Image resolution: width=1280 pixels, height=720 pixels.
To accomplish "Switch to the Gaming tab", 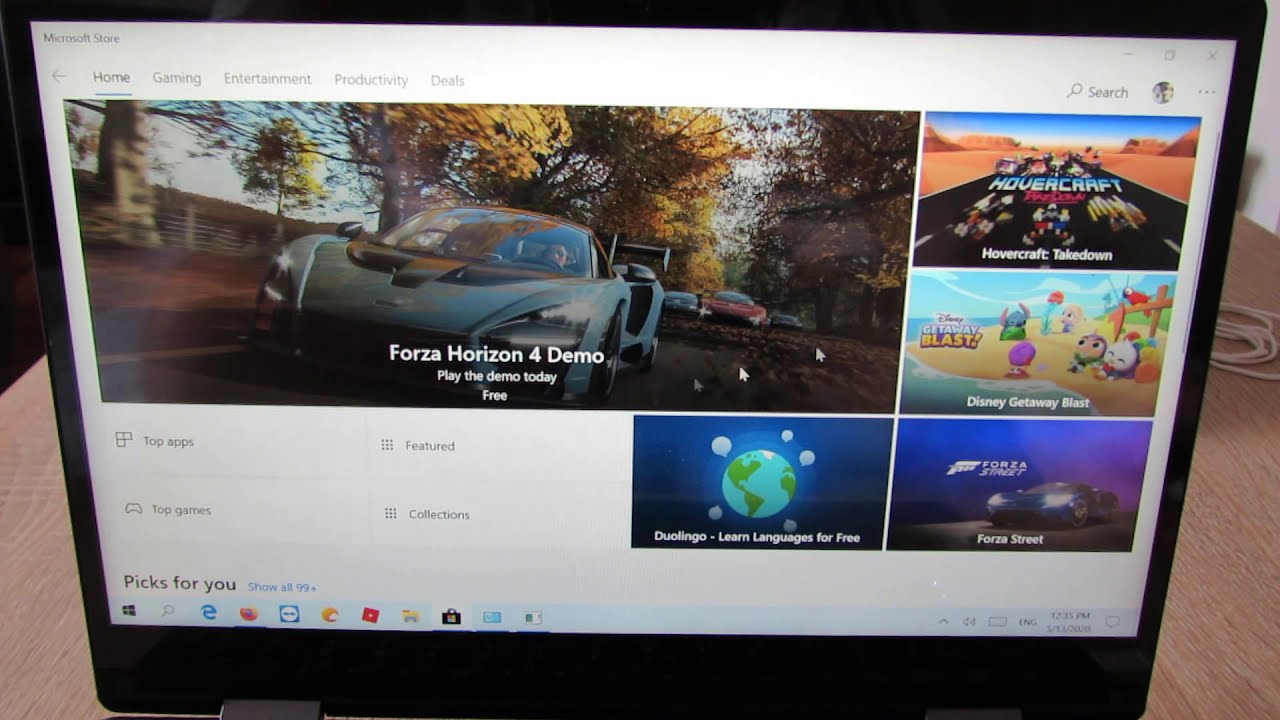I will 177,78.
